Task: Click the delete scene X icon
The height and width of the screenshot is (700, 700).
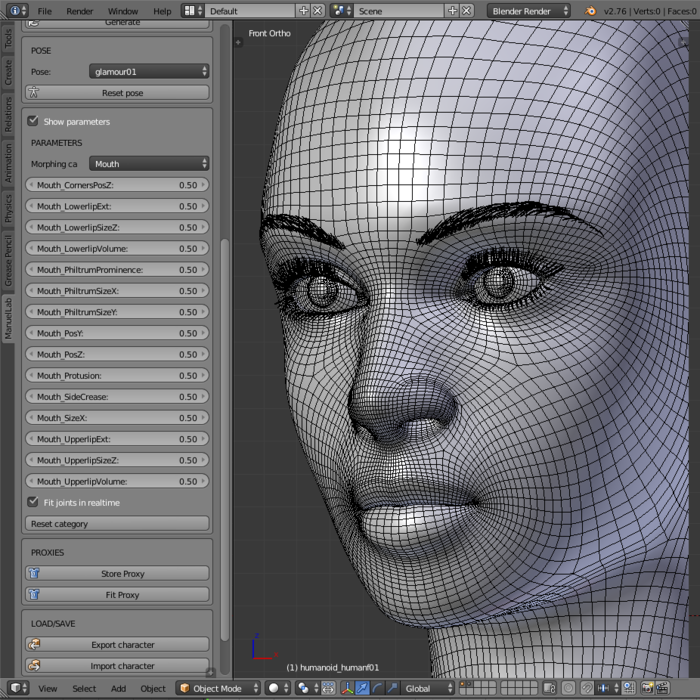Action: coord(467,10)
